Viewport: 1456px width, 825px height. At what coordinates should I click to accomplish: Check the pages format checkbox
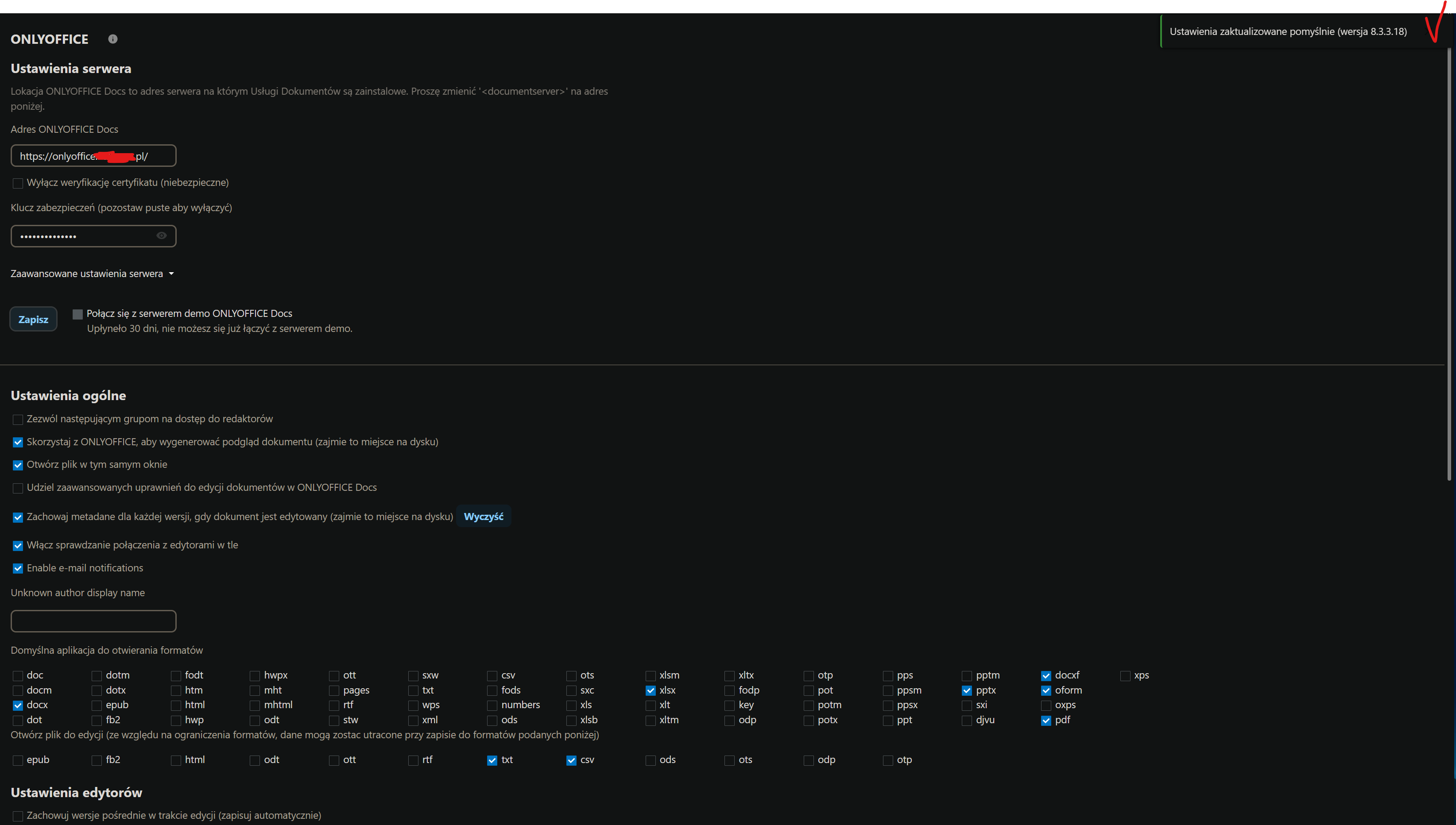334,691
